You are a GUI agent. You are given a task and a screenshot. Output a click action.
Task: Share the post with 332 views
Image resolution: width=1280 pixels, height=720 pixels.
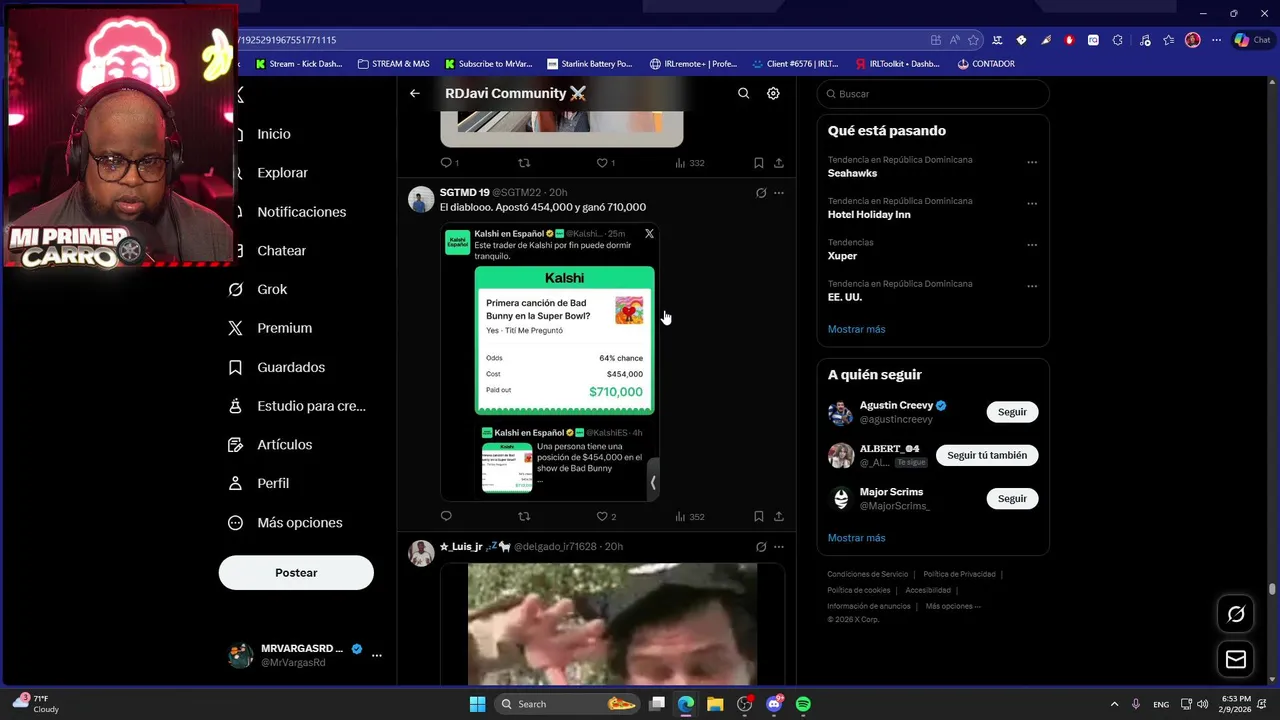(779, 163)
